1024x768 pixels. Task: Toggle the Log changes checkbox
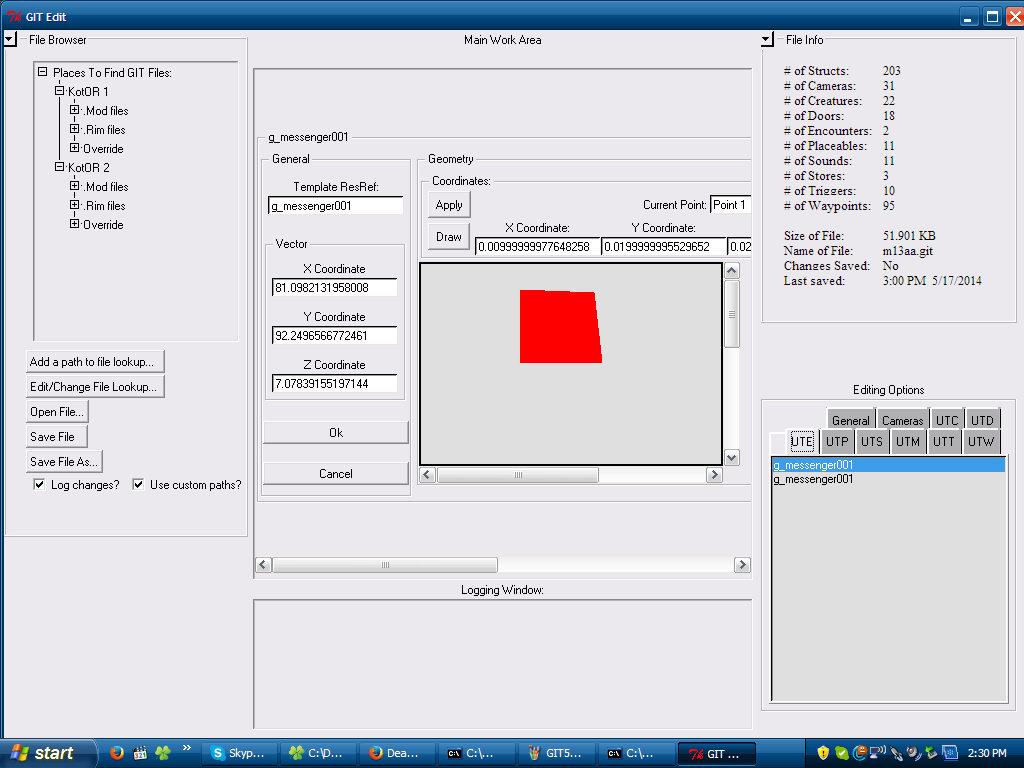point(39,484)
